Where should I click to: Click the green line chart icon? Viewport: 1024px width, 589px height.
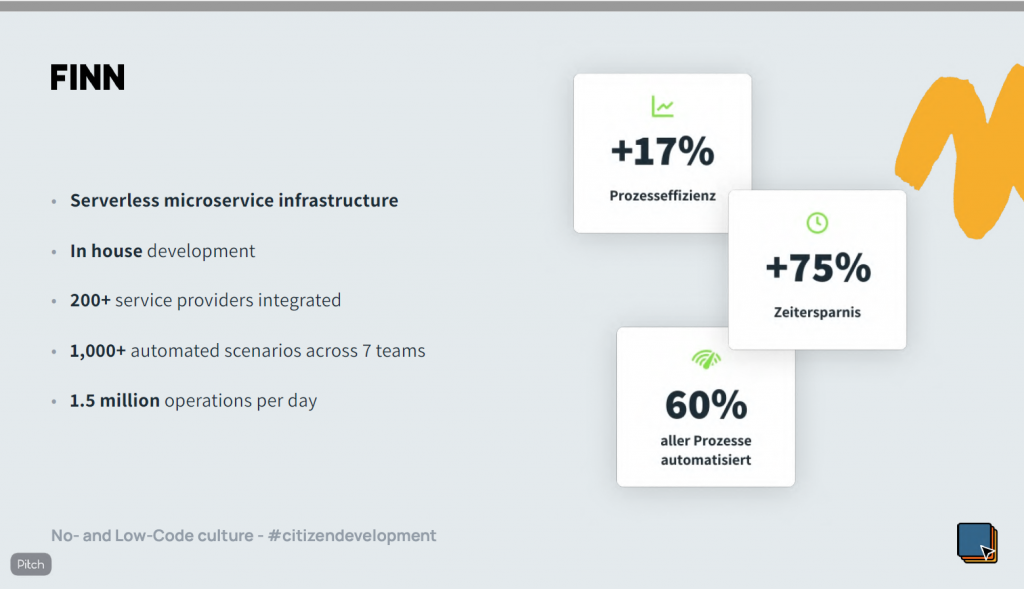(662, 106)
